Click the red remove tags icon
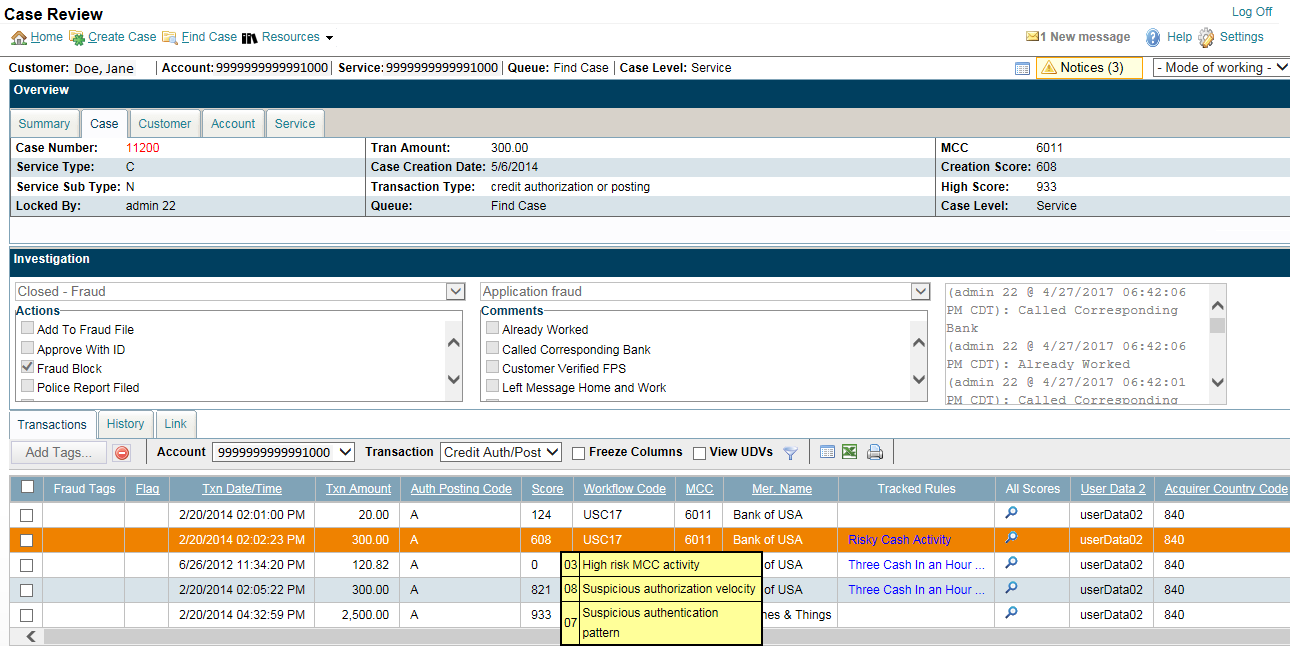The height and width of the screenshot is (646, 1290). point(122,453)
